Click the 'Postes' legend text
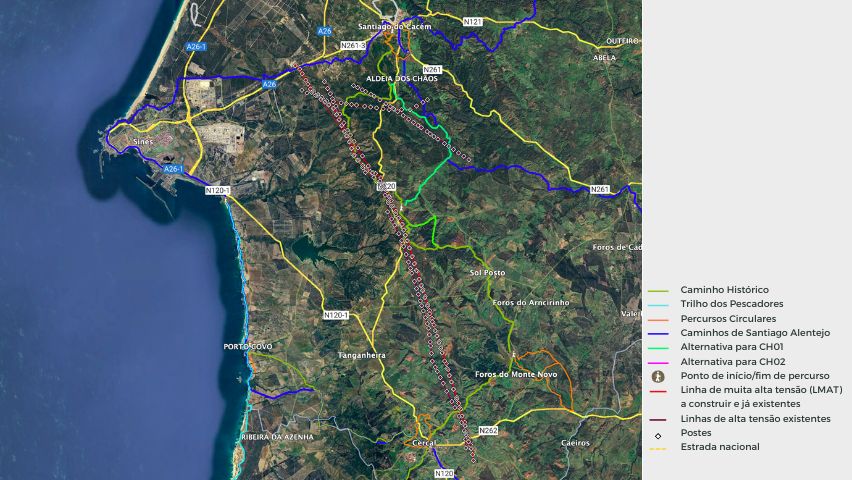 click(x=696, y=433)
